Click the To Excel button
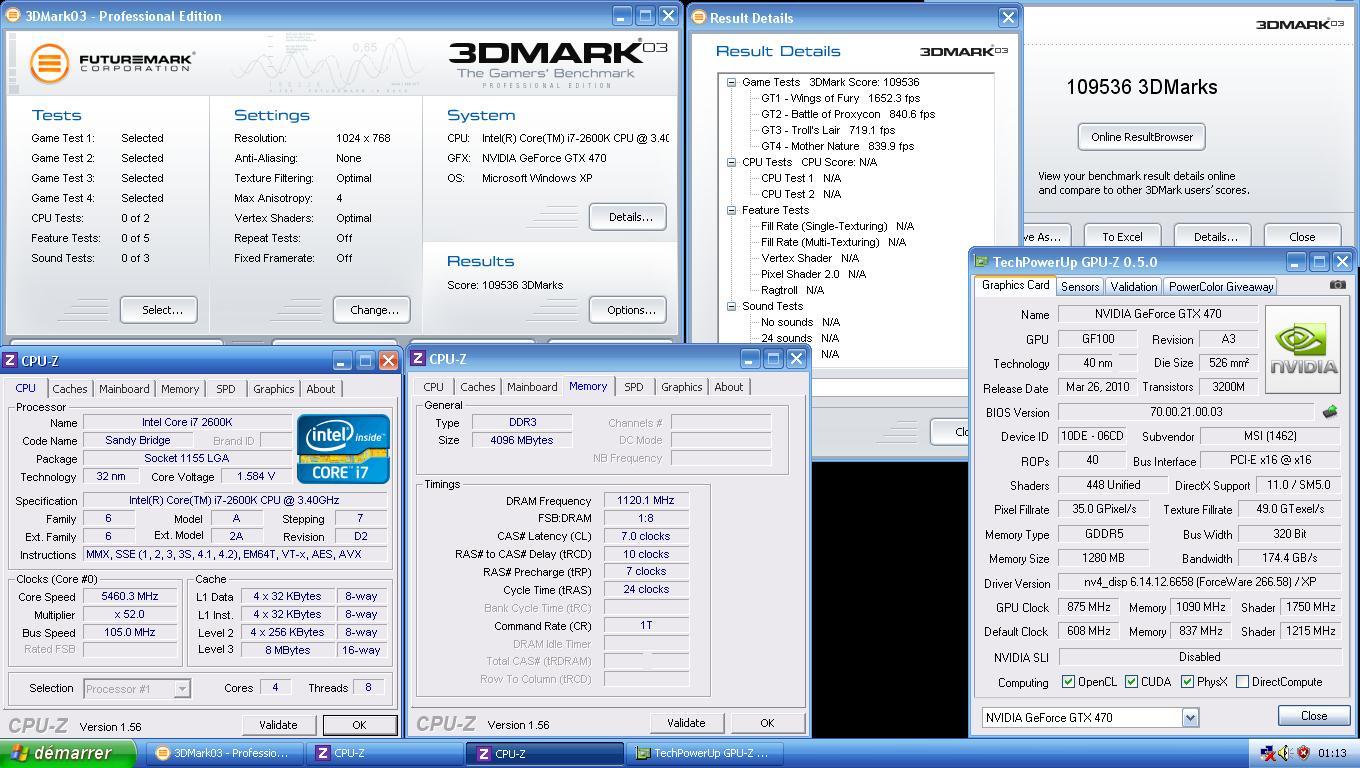 pos(1122,237)
